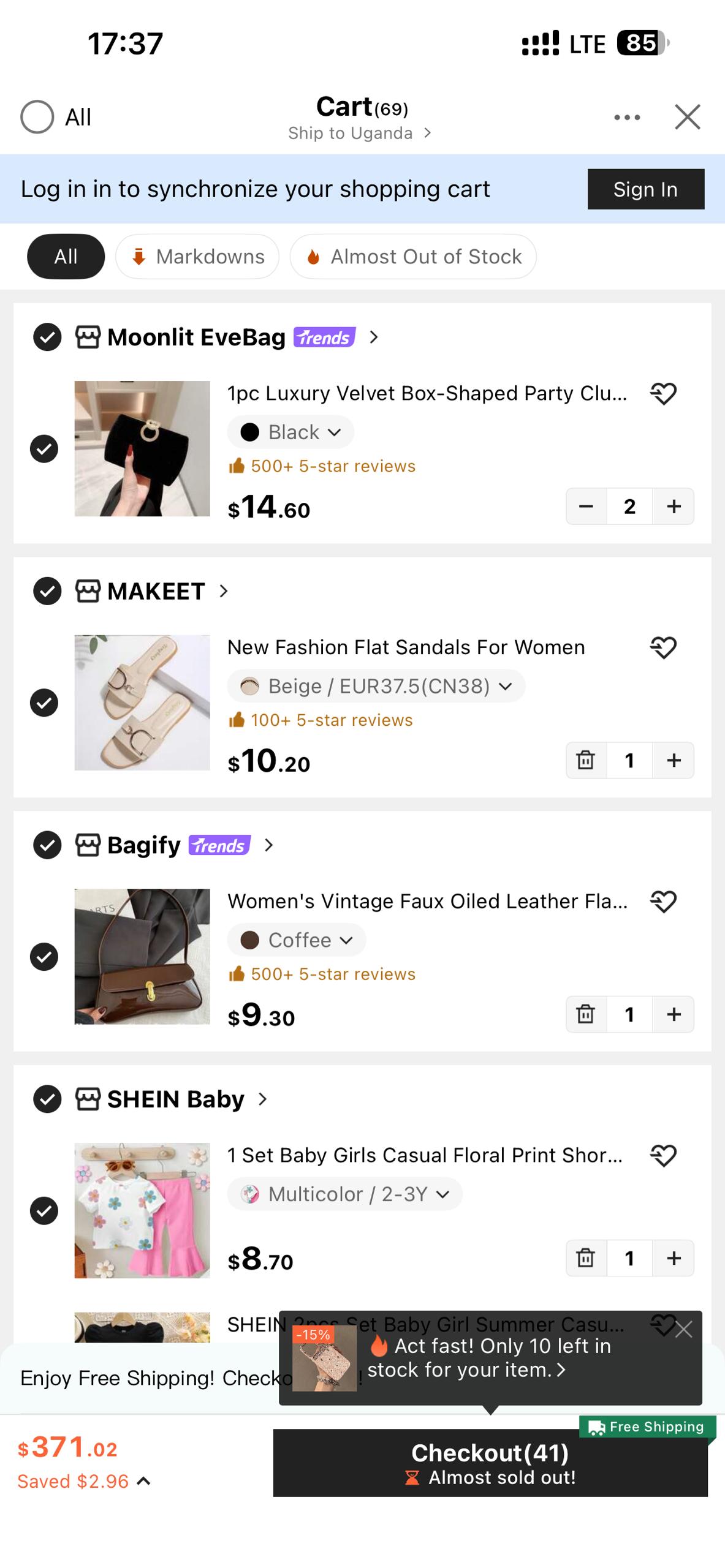Tap Moonlit EveBag store icon
Viewport: 725px width, 1568px height.
tap(88, 337)
